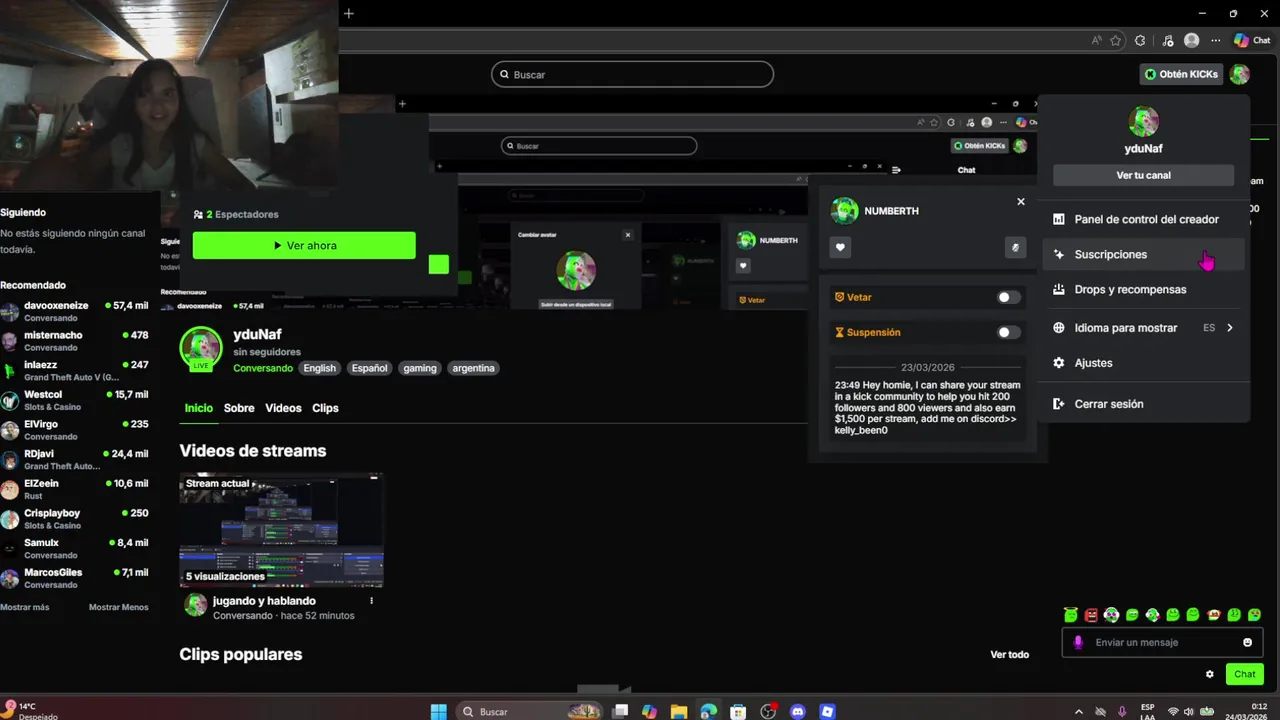Switch to the Inicio tab

[198, 408]
